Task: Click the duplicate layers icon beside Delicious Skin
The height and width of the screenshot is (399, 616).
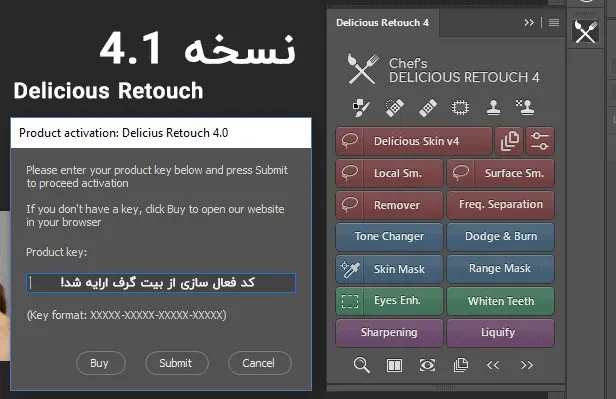Action: point(509,141)
